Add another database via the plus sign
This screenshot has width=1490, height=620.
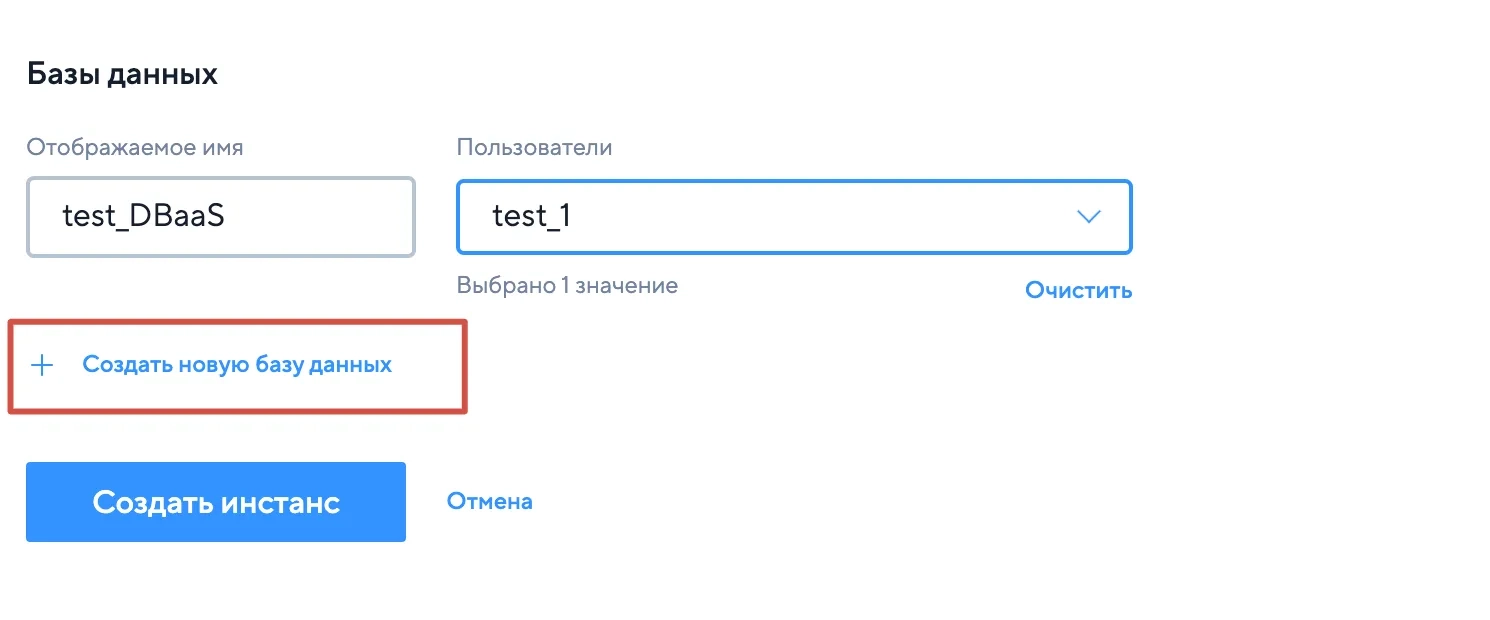coord(41,366)
